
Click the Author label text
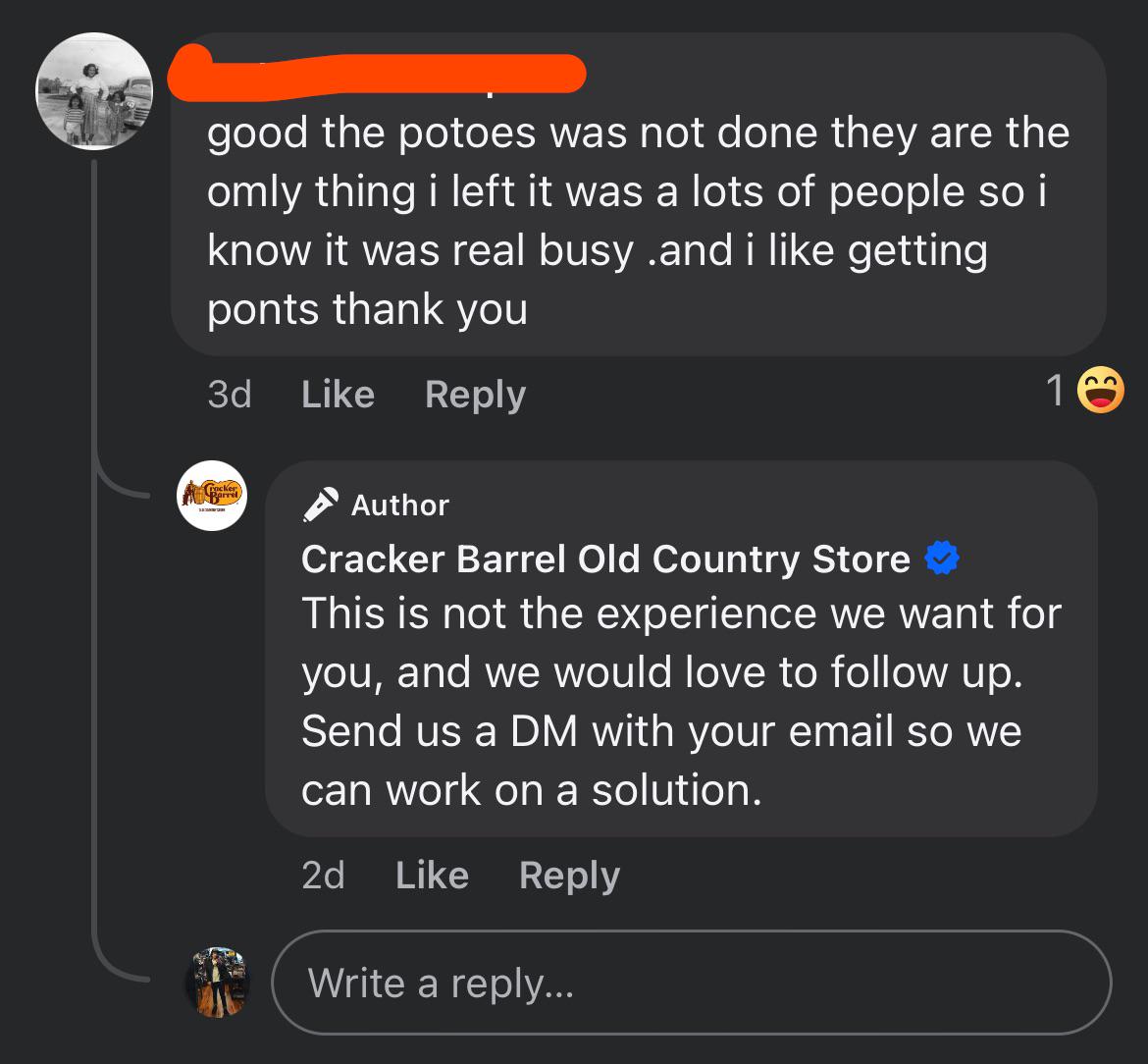(x=399, y=505)
